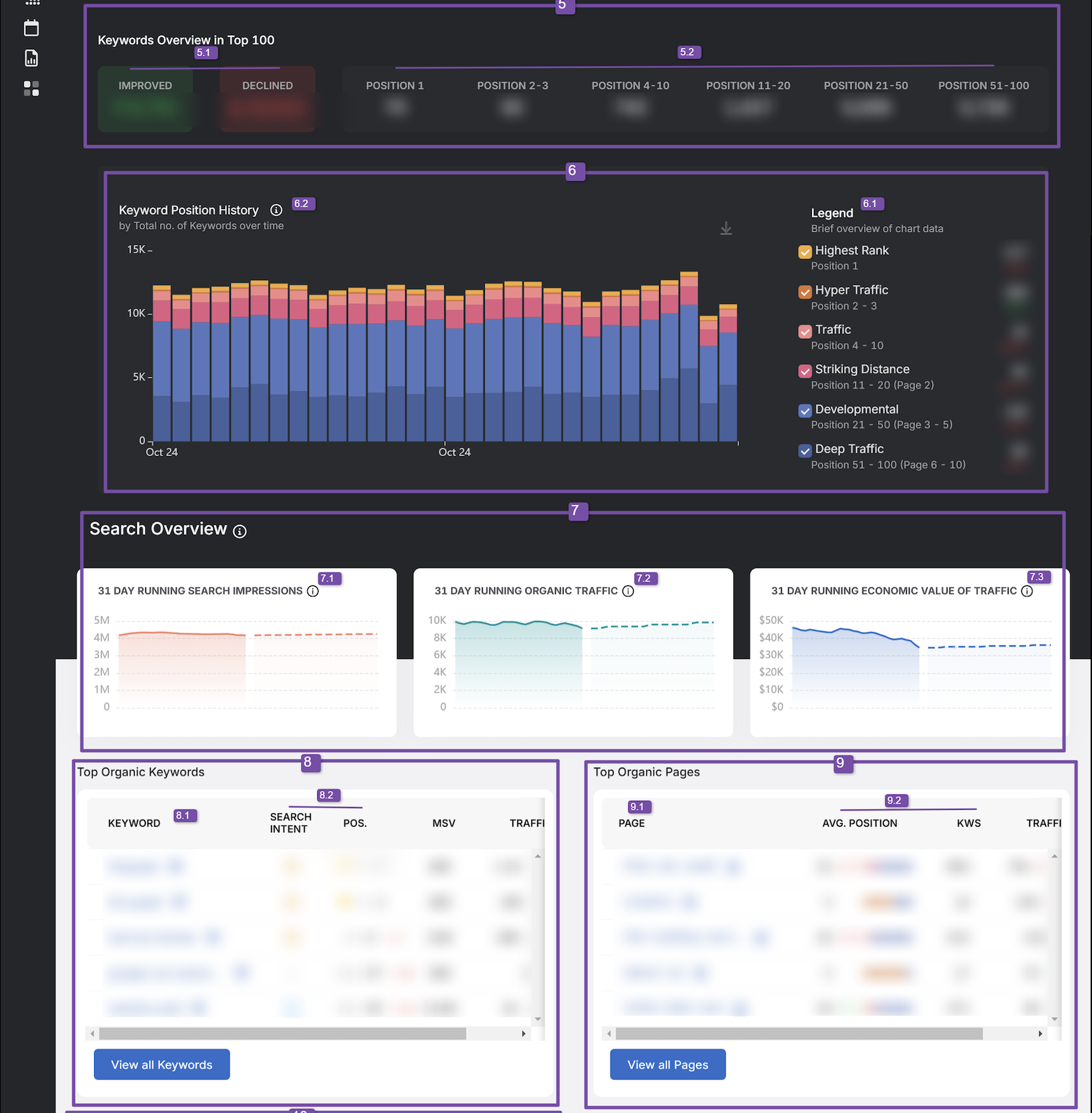
Task: Disable the Deep Traffic legend checkbox
Action: point(805,451)
